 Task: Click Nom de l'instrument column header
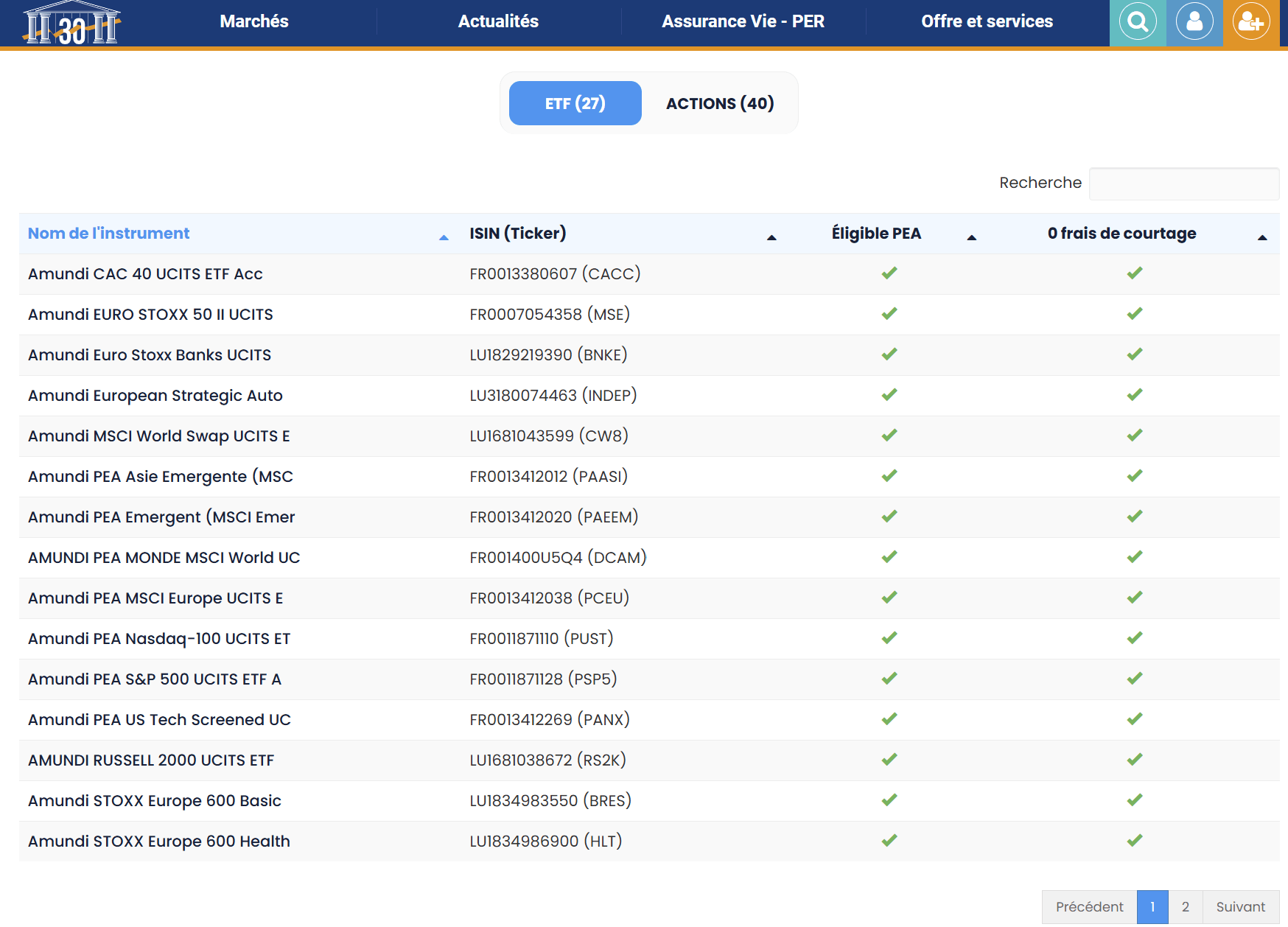(x=108, y=234)
